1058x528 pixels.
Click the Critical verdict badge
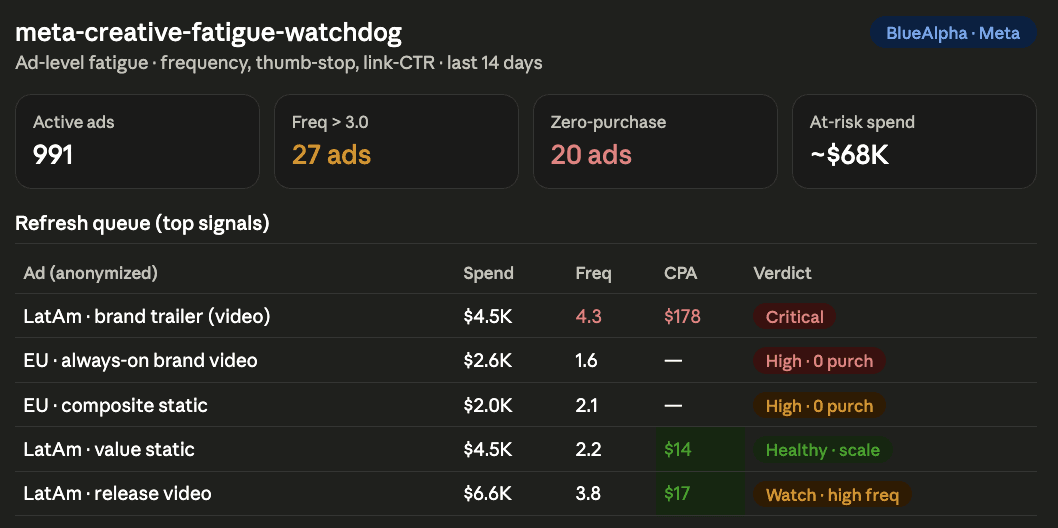795,317
